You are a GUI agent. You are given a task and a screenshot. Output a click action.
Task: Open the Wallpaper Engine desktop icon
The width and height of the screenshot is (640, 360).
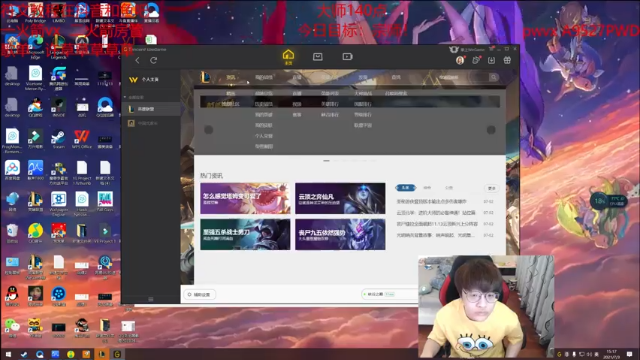(58, 202)
